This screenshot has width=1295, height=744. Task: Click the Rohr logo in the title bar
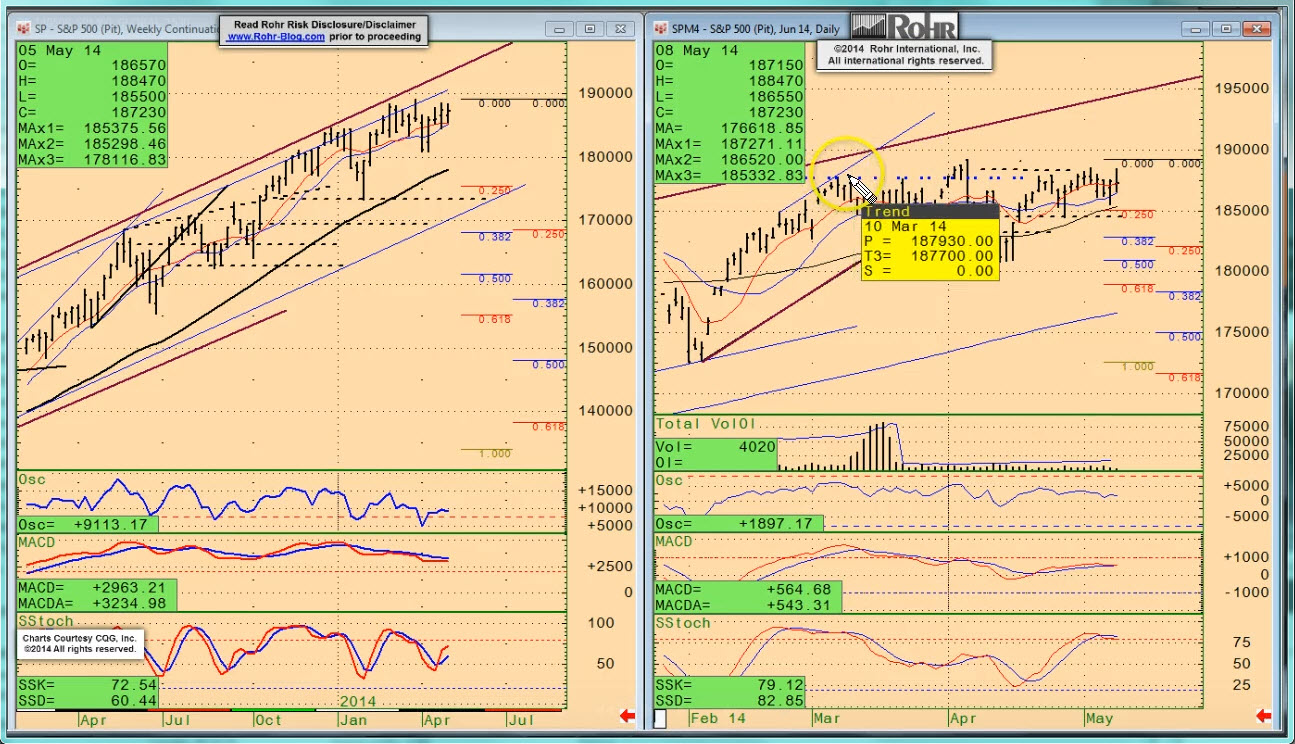click(x=903, y=27)
